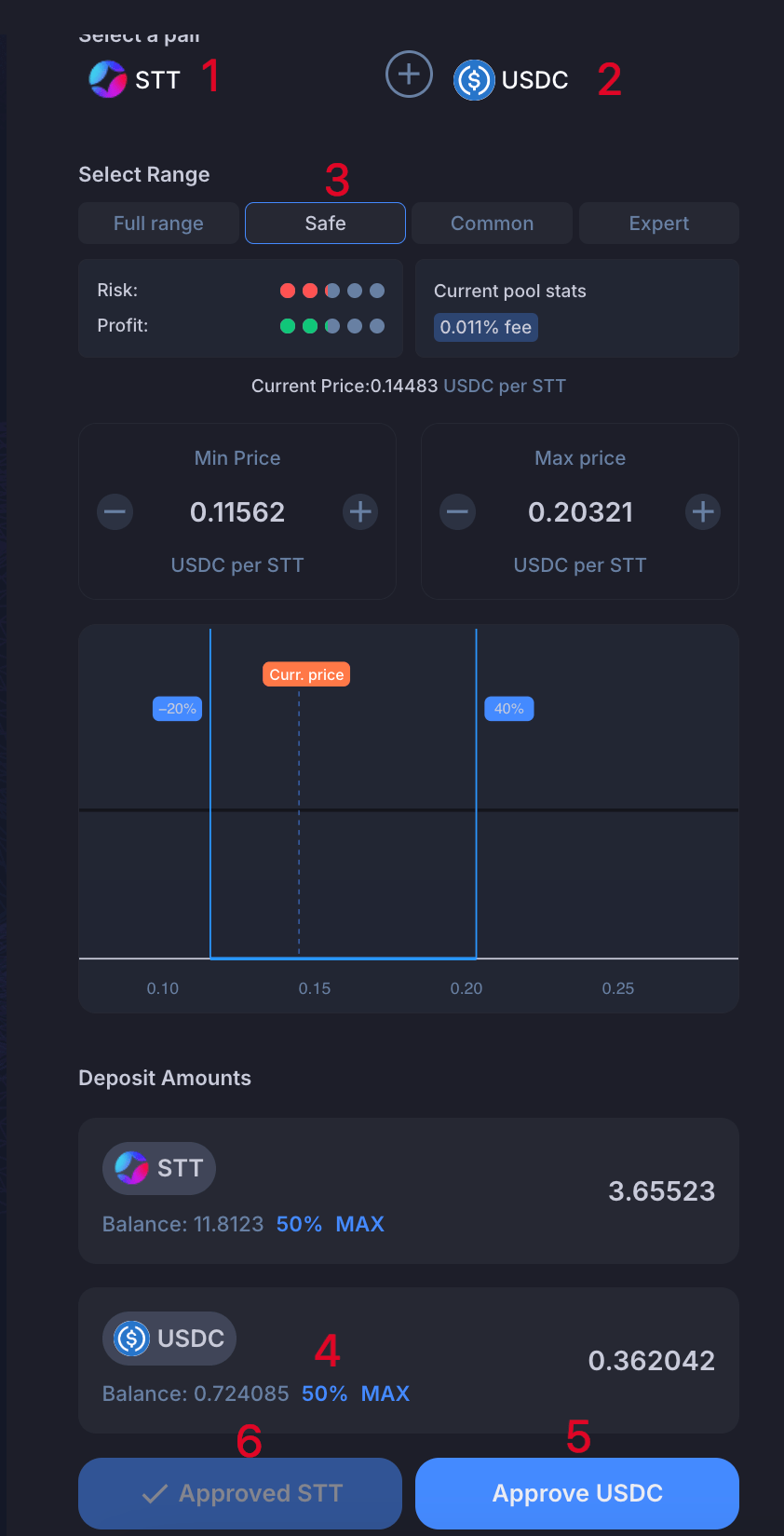Screen dimensions: 784x1536
Task: Click the -20% lower range handle
Action: coord(177,709)
